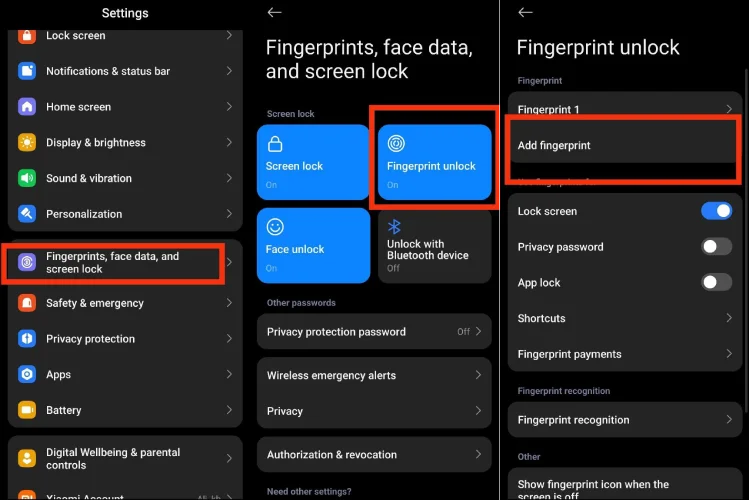Expand the Fingerprint 1 entry chevron
Viewport: 749px width, 500px height.
point(728,109)
